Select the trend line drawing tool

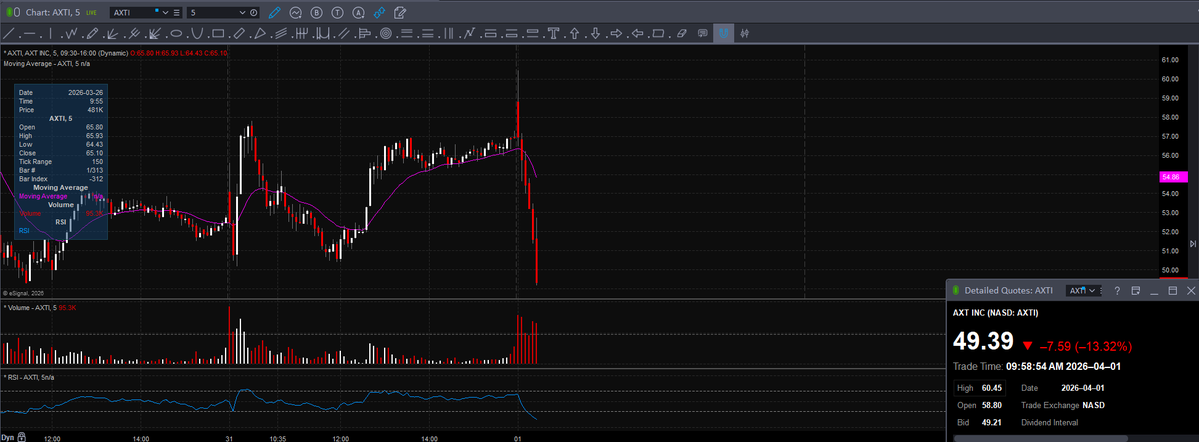tap(8, 34)
